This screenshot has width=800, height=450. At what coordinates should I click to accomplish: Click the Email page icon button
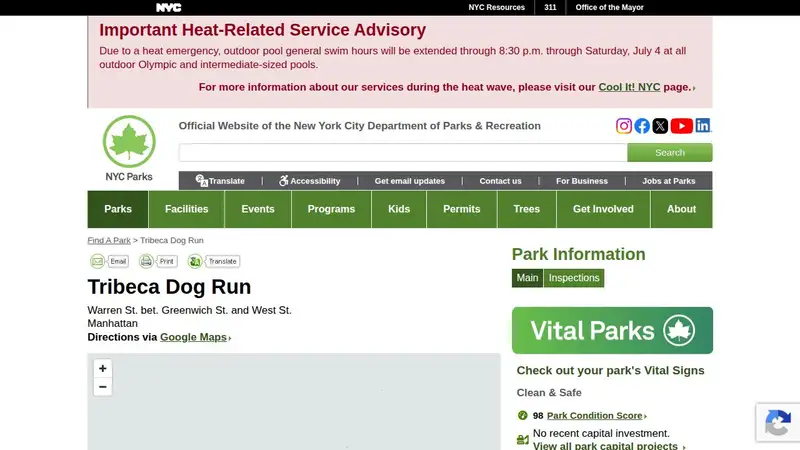pyautogui.click(x=109, y=261)
